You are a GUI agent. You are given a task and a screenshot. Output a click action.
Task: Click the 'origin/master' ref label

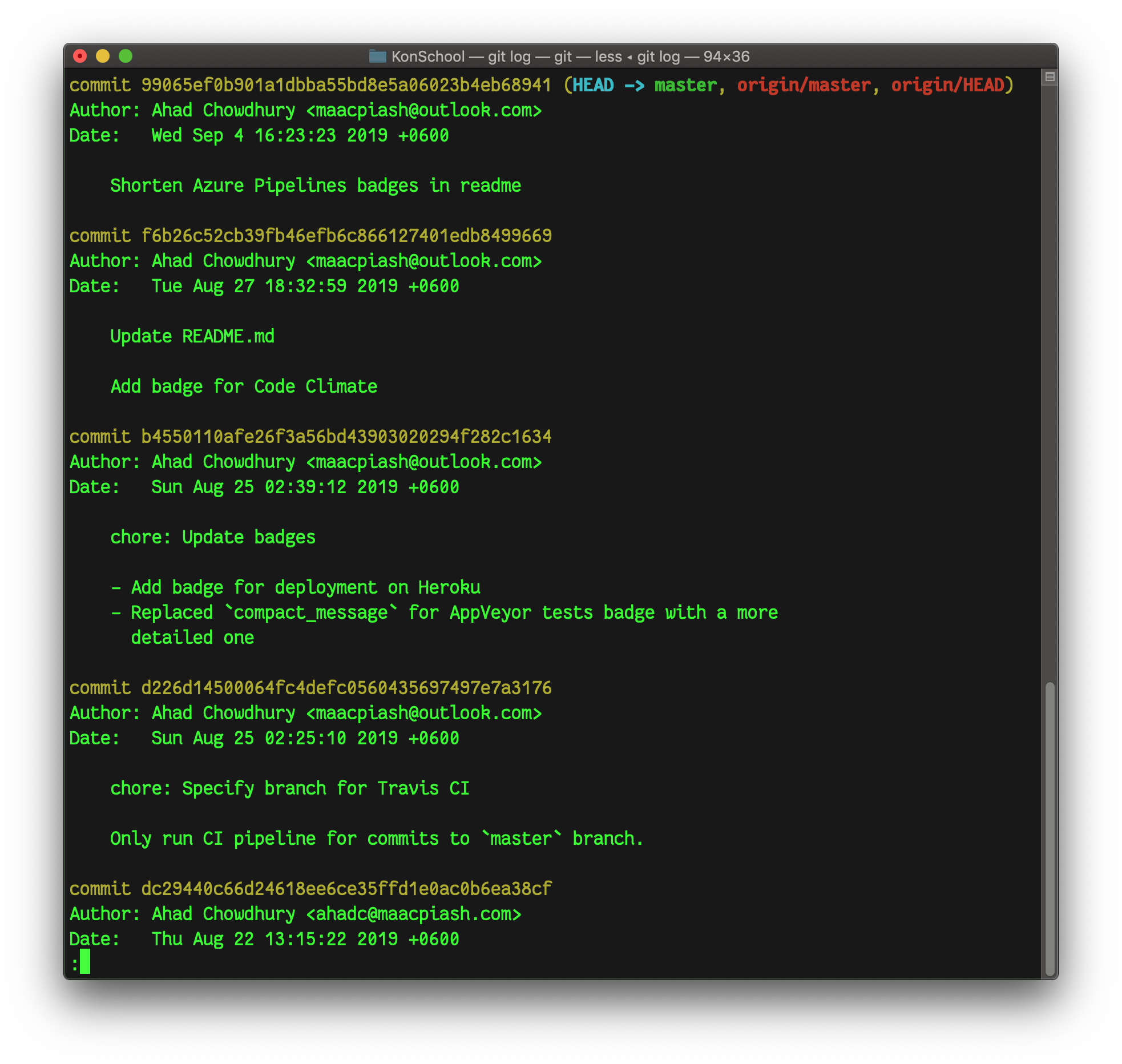tap(804, 85)
